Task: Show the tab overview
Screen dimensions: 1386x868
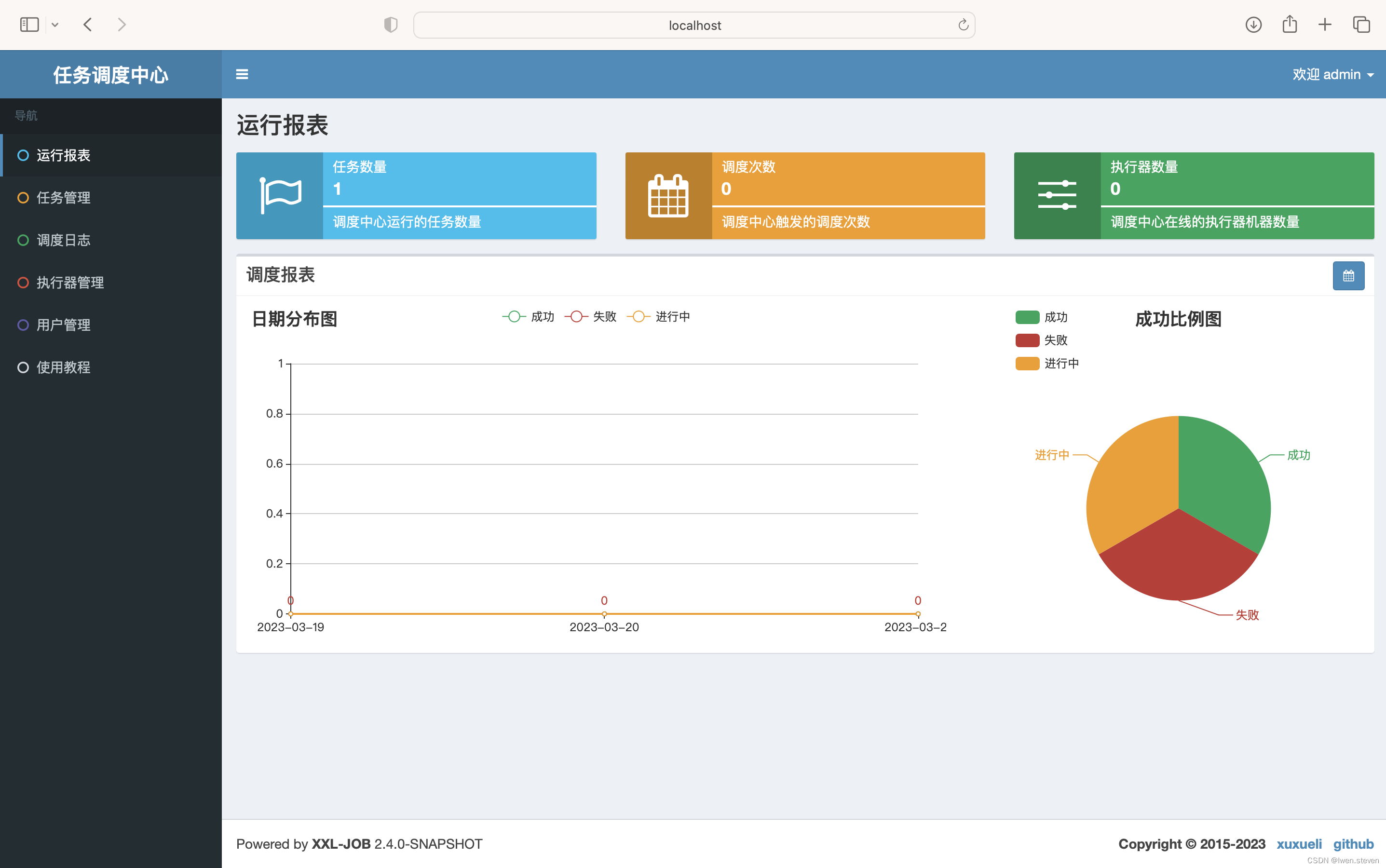Action: [1361, 25]
